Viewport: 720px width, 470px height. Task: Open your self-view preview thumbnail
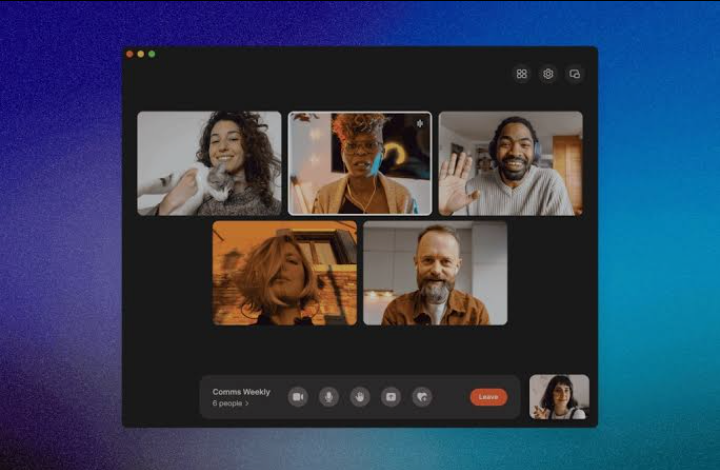[x=559, y=397]
